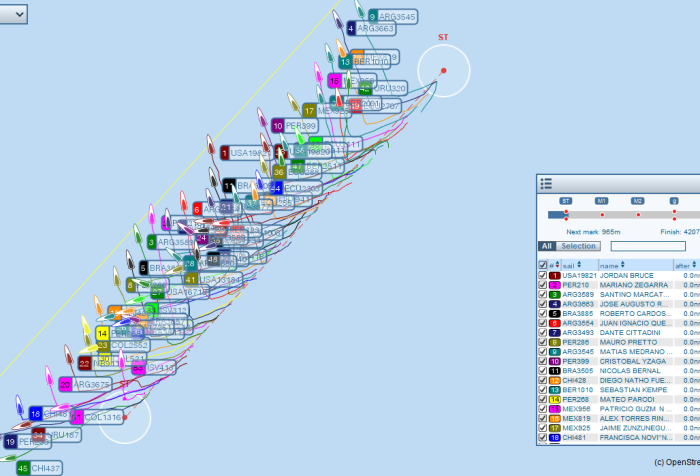The height and width of the screenshot is (476, 700).
Task: Toggle checkbox for MARIANO ZEGARRA
Action: [543, 285]
